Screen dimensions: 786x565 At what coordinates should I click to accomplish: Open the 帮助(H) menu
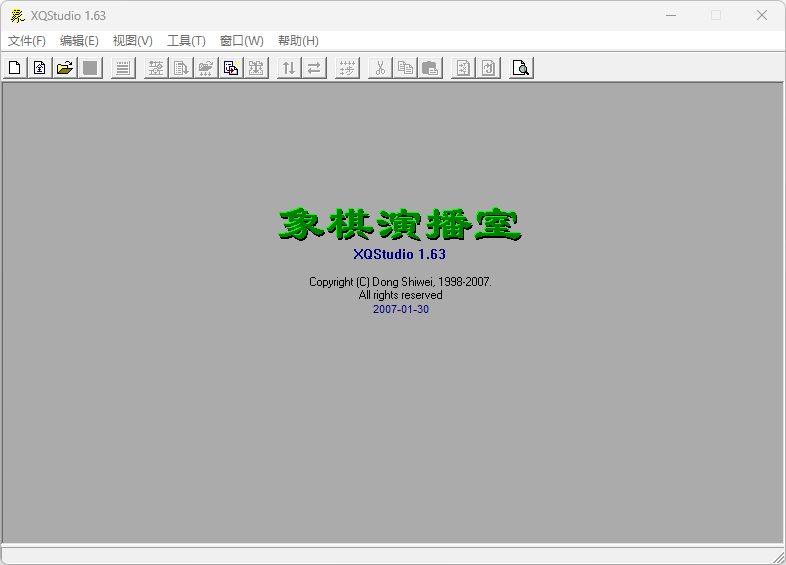(298, 41)
